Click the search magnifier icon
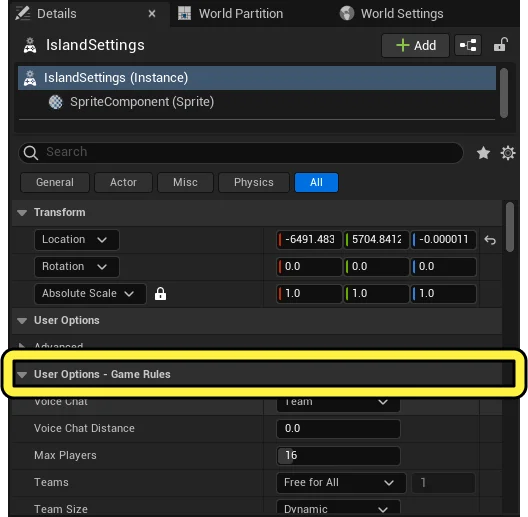528x517 pixels. [31, 153]
